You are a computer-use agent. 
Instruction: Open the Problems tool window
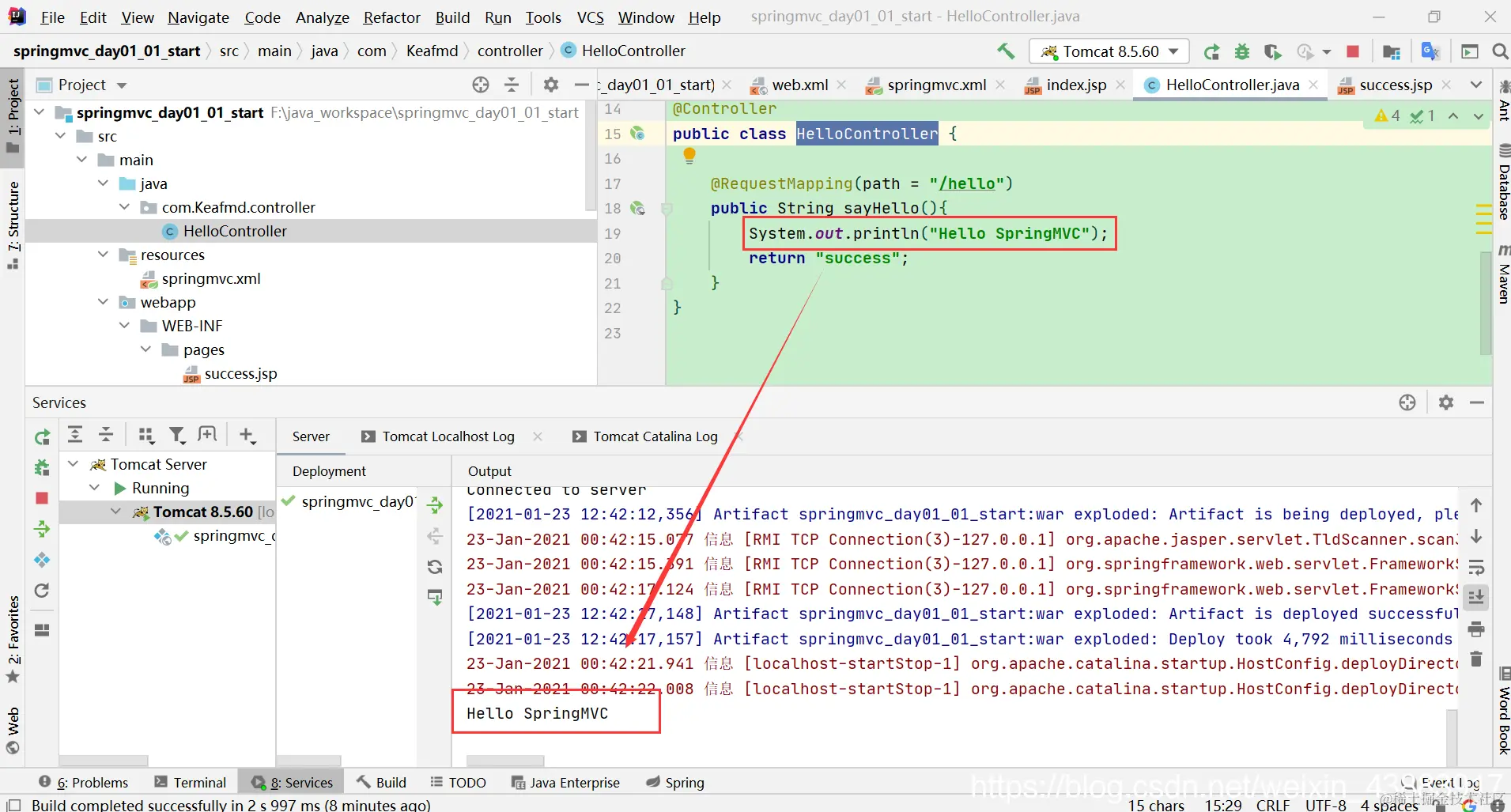(83, 782)
